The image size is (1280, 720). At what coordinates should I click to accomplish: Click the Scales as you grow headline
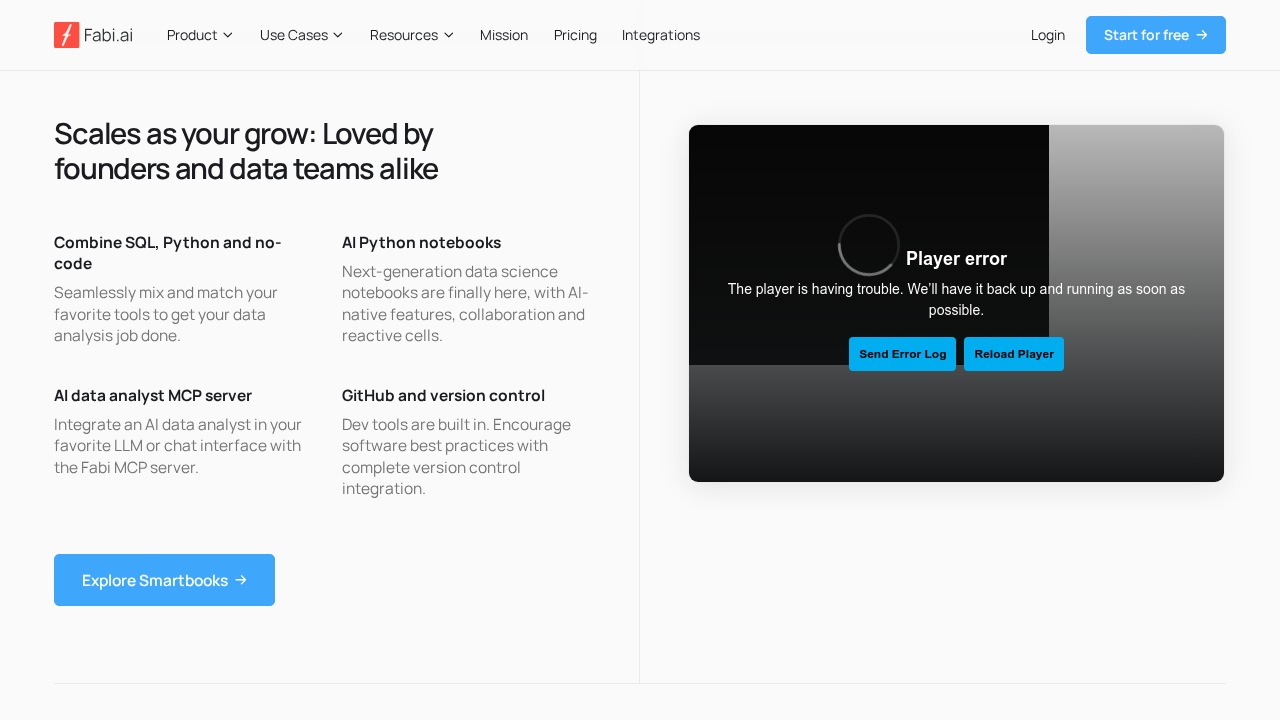pyautogui.click(x=246, y=151)
